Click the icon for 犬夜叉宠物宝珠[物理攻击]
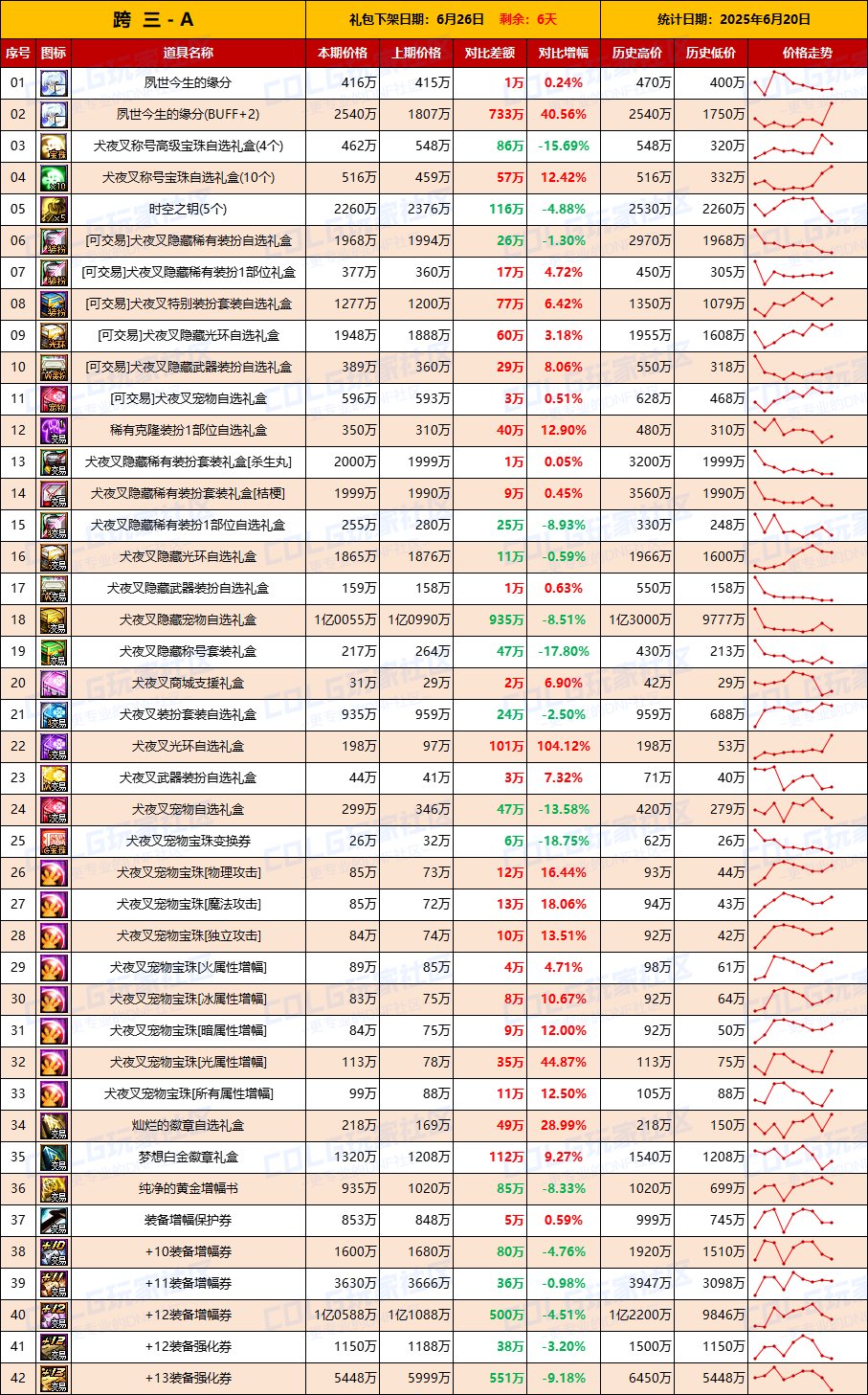The image size is (868, 1395). tap(54, 873)
